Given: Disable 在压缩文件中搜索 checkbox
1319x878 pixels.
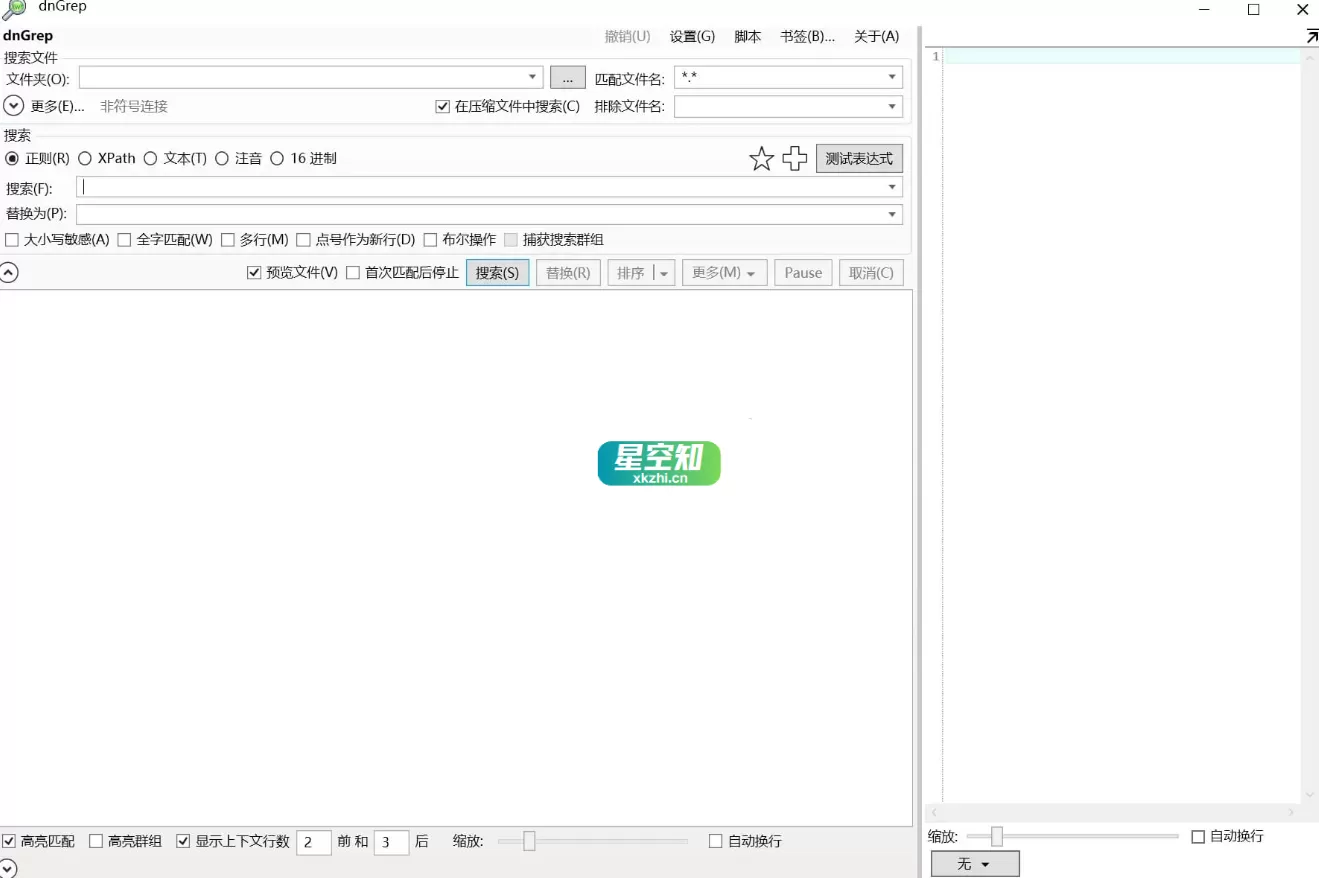Looking at the screenshot, I should [x=441, y=106].
